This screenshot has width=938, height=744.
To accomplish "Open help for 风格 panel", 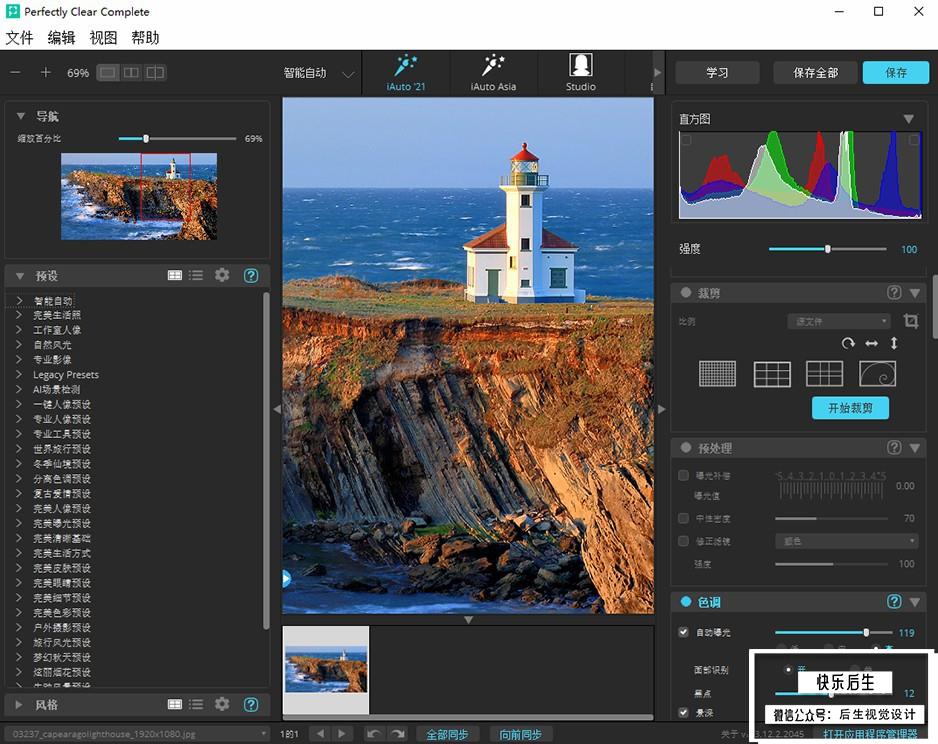I will (251, 704).
